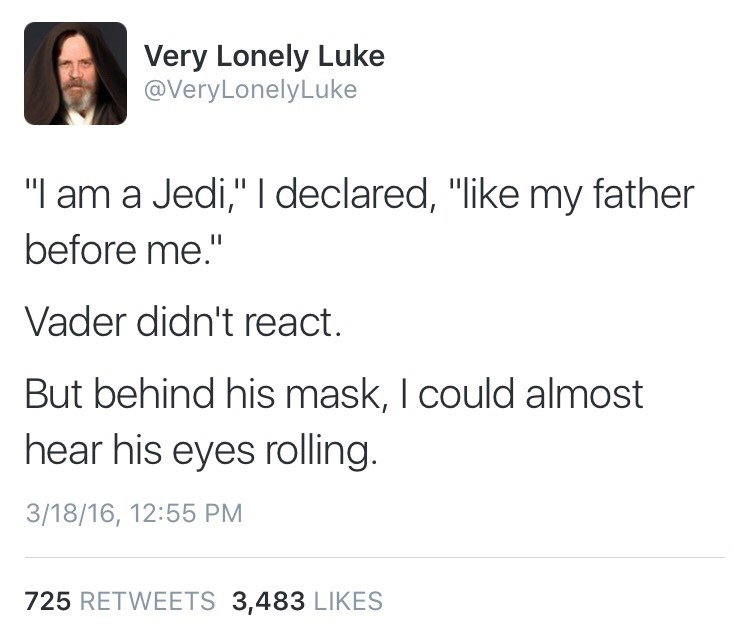View the list of 725 retweets

coord(119,601)
